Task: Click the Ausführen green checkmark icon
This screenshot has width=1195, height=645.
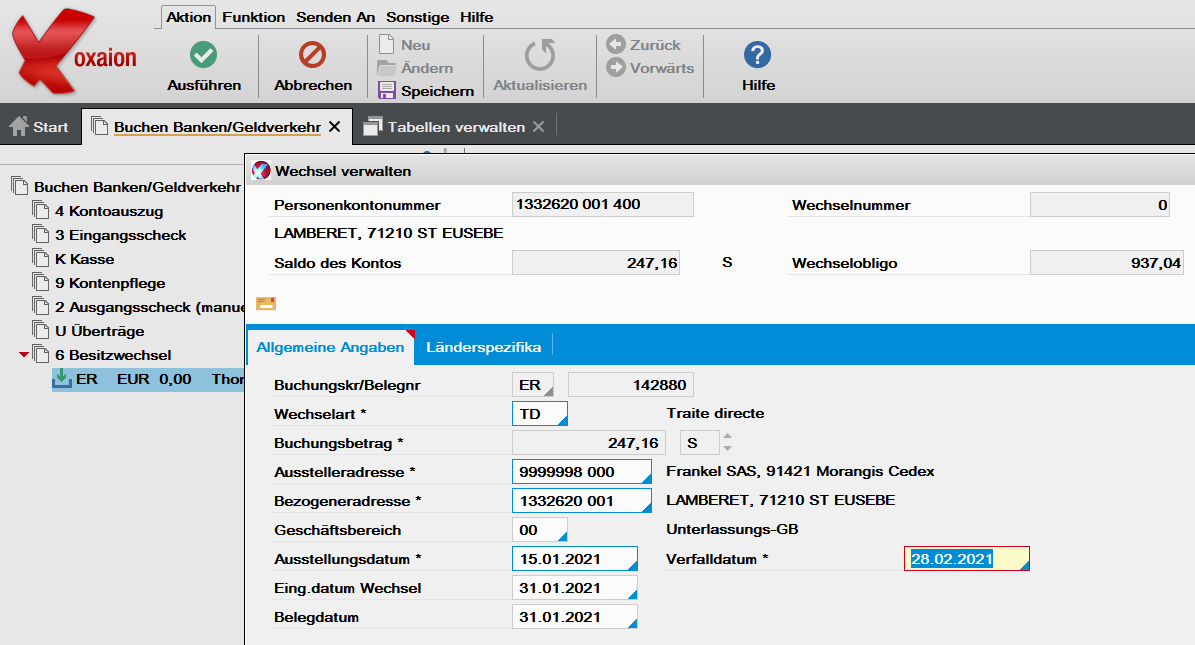Action: click(203, 55)
